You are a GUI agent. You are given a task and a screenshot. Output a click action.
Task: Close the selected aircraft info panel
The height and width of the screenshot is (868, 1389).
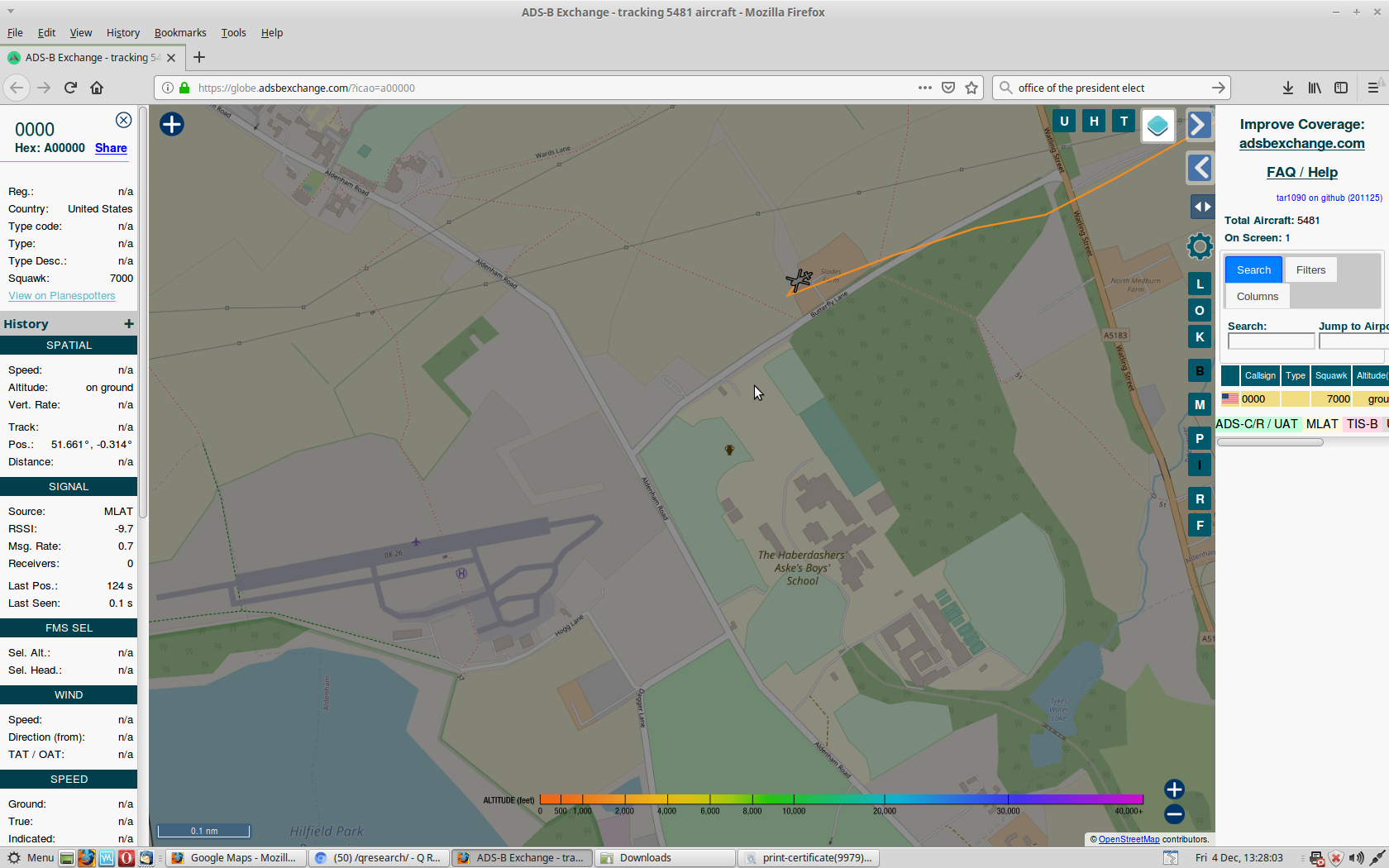tap(123, 120)
